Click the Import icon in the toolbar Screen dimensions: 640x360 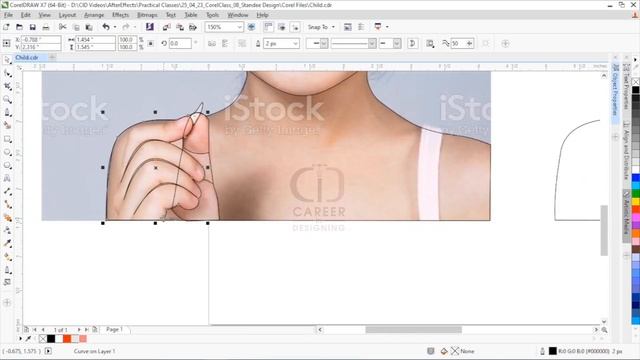(167, 27)
